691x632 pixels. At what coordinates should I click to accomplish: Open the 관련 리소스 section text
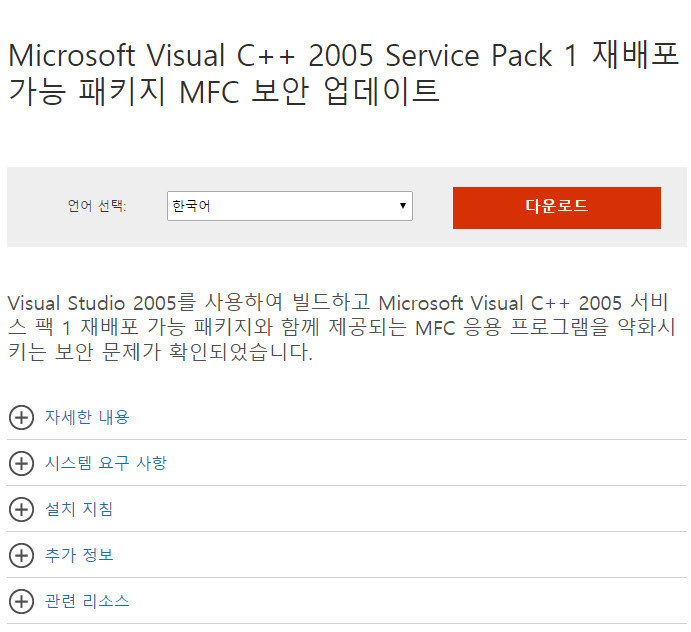87,601
